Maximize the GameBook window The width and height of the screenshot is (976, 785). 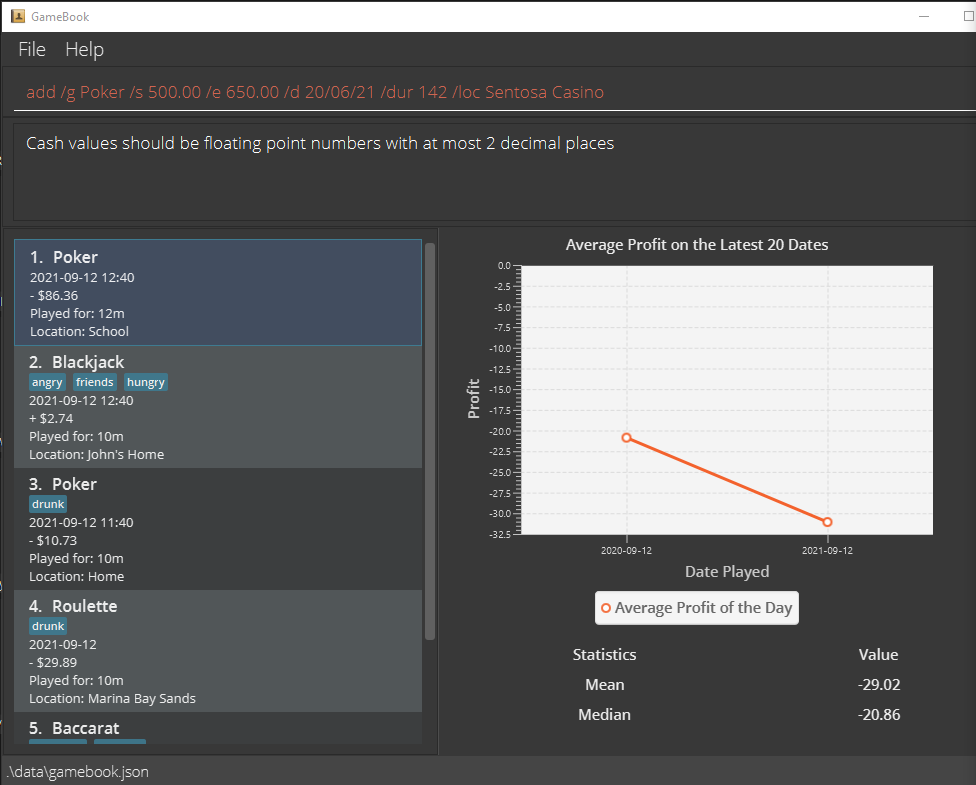[x=968, y=16]
